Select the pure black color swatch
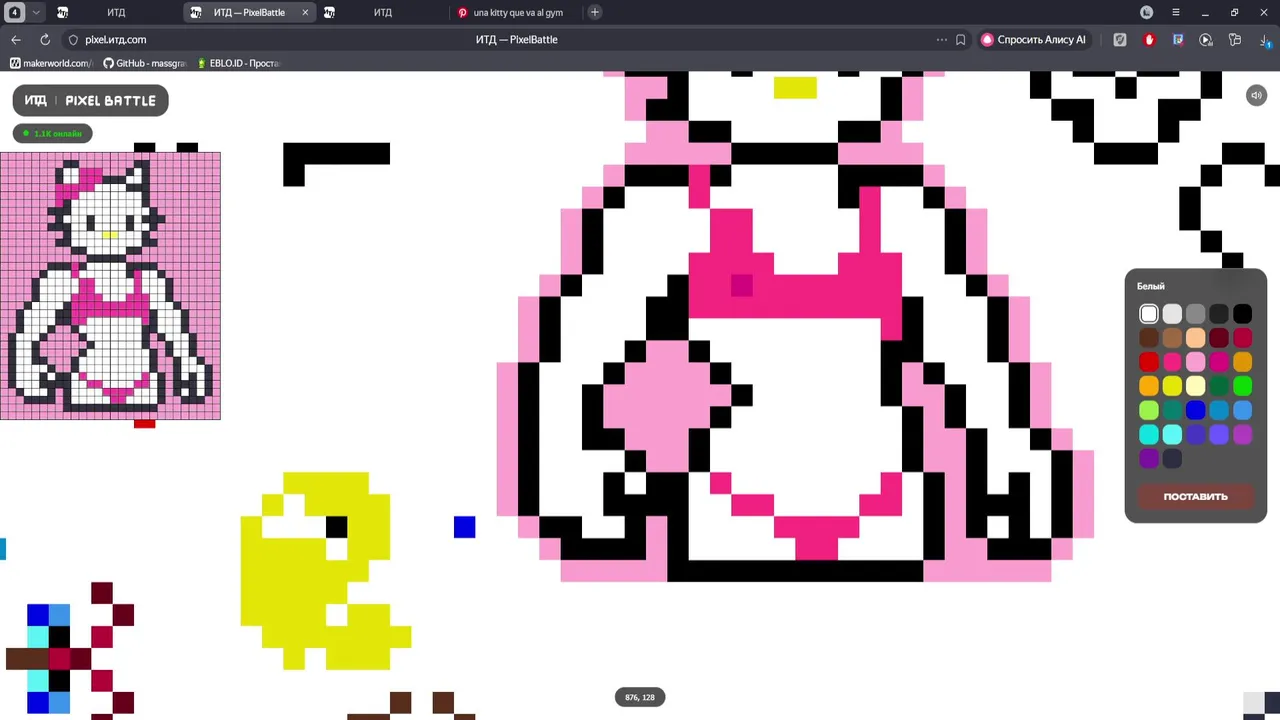The height and width of the screenshot is (720, 1280). (1242, 314)
